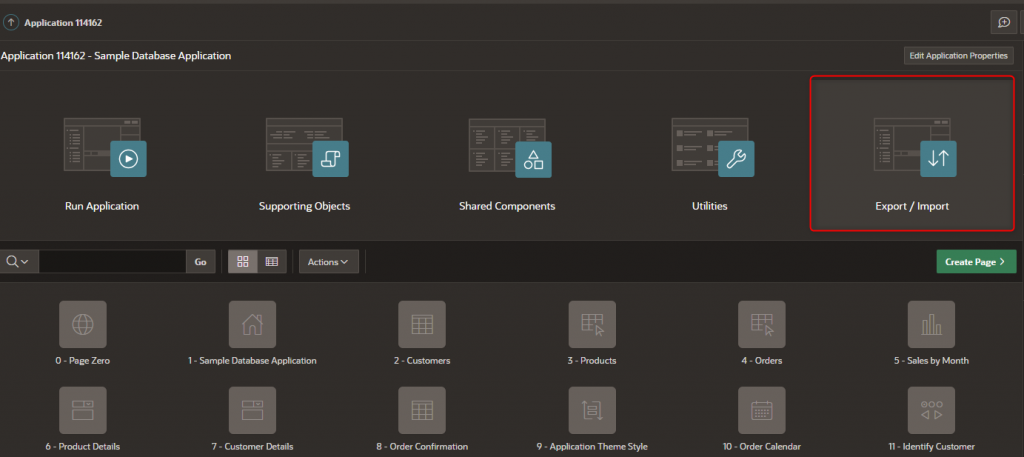
Task: Click the feedback comment icon at top right
Action: (x=1002, y=22)
